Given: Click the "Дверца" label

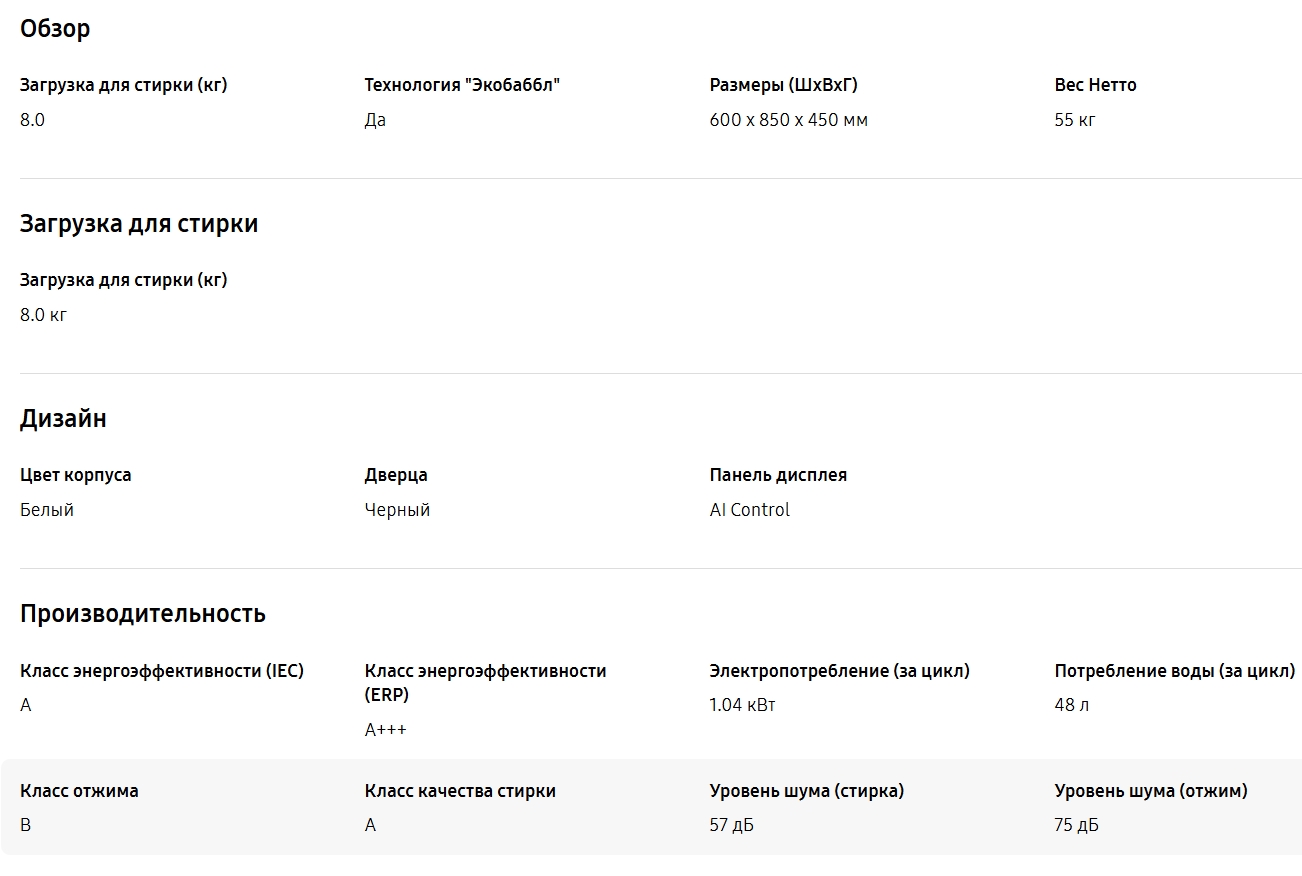Looking at the screenshot, I should tap(396, 475).
